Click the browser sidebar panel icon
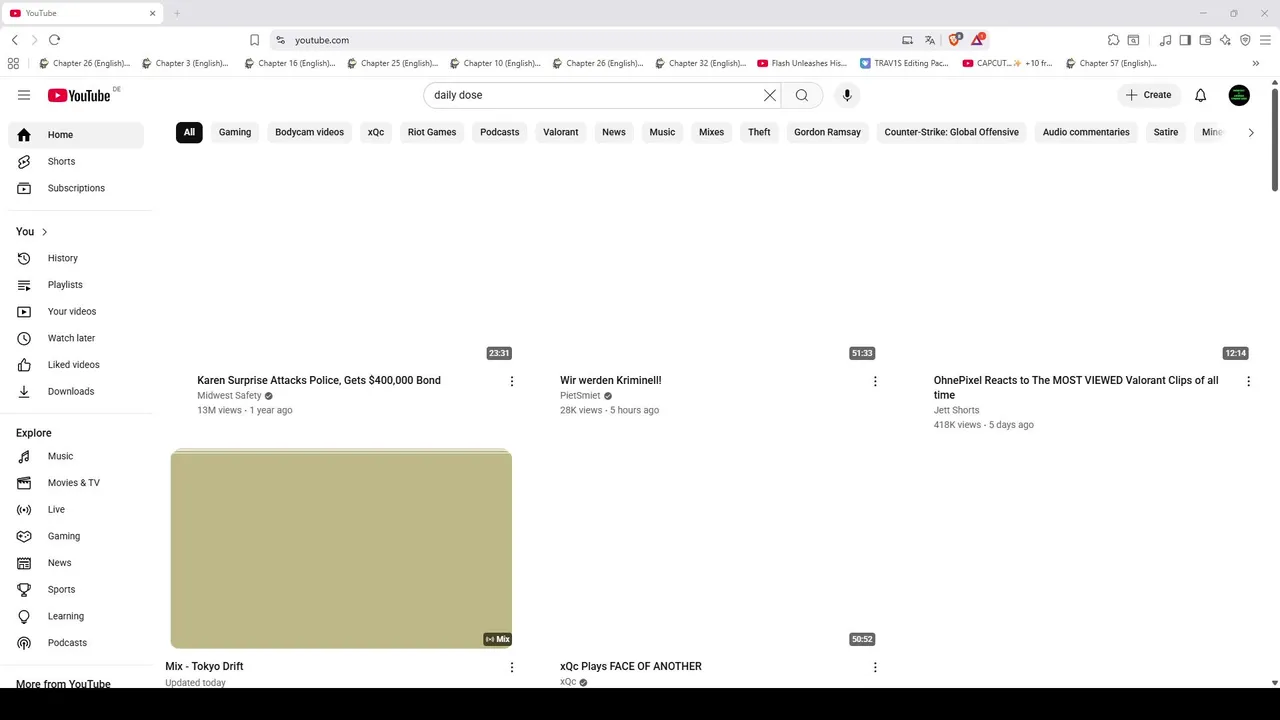This screenshot has width=1280, height=720. (1185, 40)
